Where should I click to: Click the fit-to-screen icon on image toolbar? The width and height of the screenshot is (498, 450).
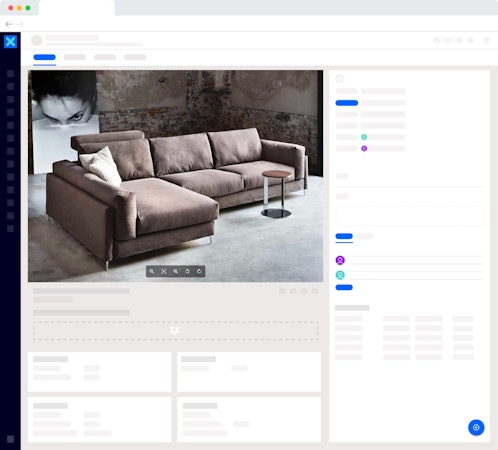pyautogui.click(x=164, y=271)
